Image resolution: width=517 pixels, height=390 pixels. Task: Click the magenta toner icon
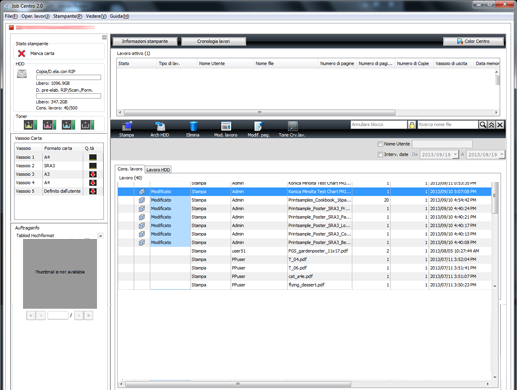(x=49, y=125)
